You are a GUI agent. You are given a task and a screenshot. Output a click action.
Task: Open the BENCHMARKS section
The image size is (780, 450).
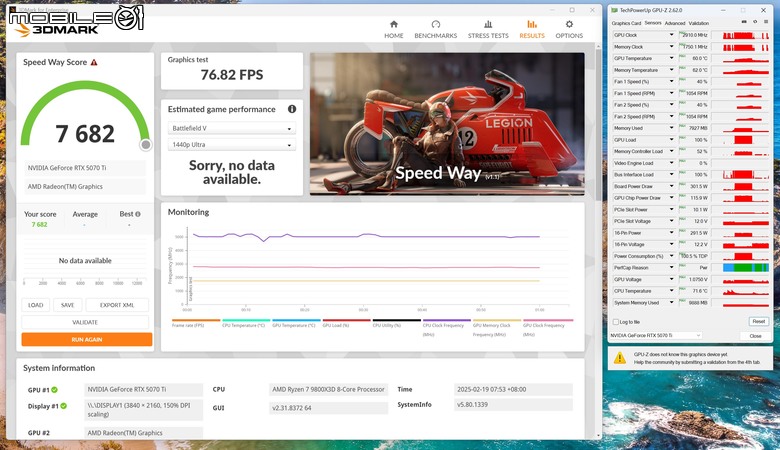[436, 29]
